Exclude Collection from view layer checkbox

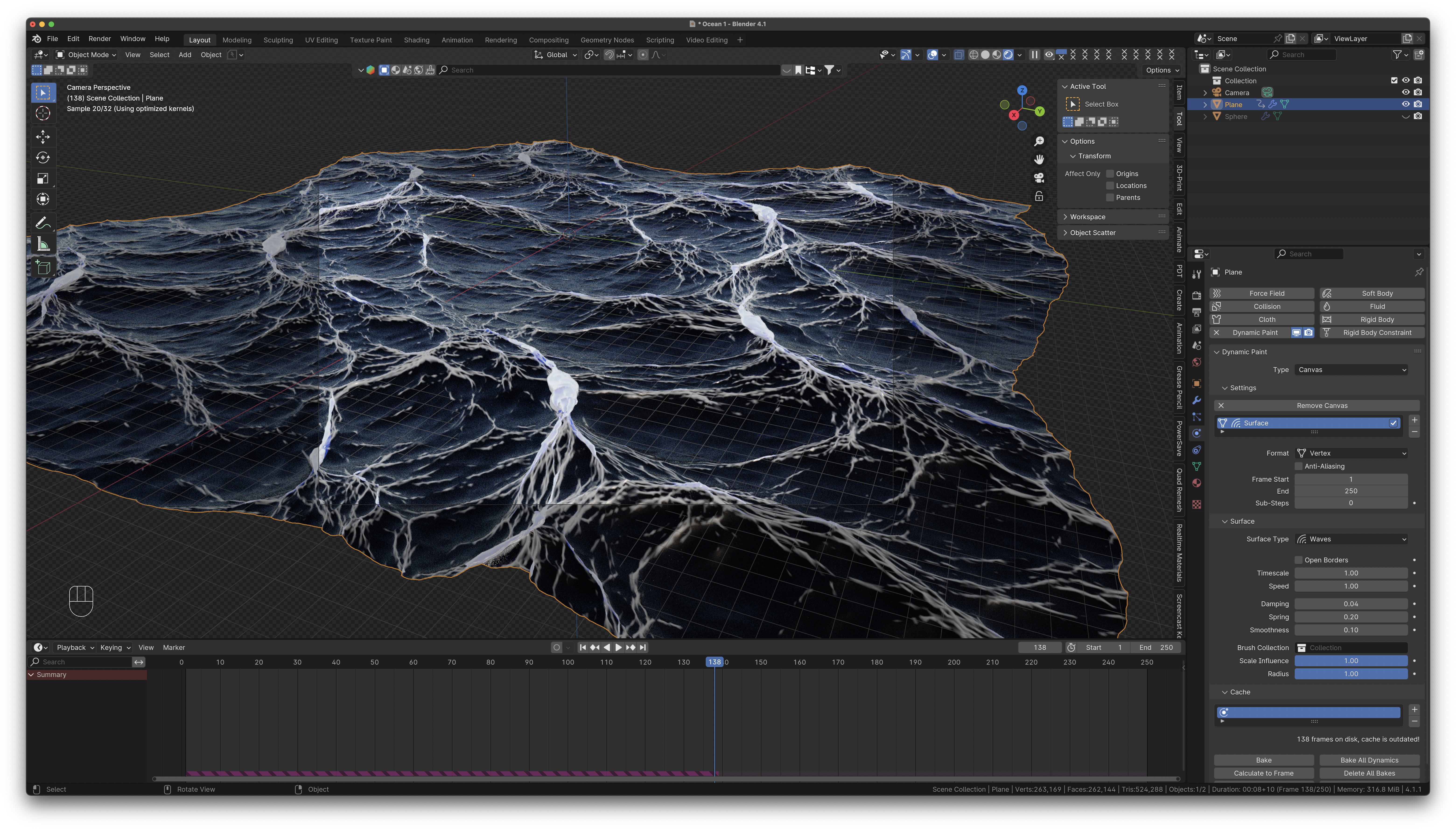tap(1394, 80)
